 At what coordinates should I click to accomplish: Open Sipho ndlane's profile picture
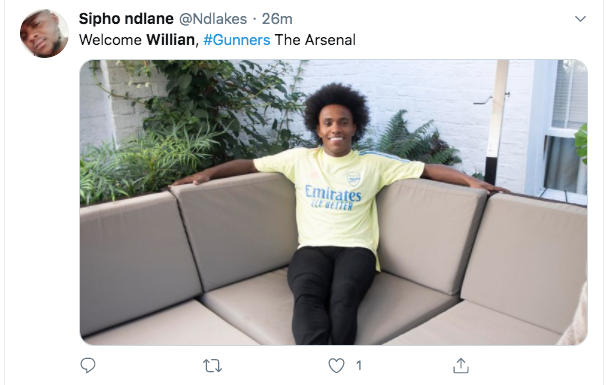(x=44, y=34)
